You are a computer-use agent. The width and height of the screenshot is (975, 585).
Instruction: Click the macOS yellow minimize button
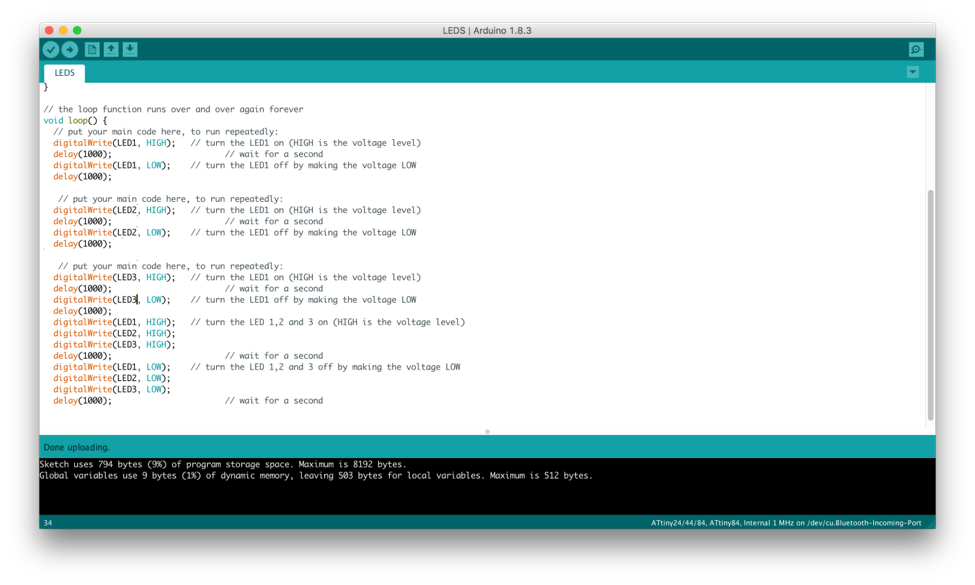click(63, 30)
